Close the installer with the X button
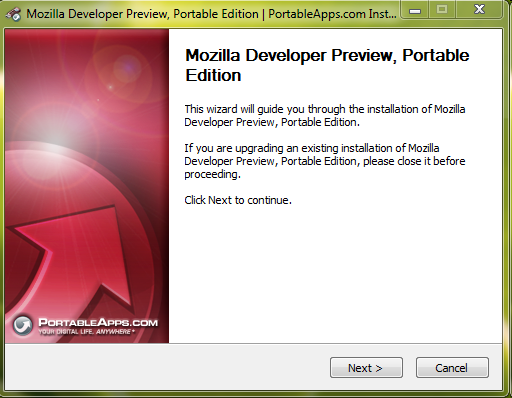The height and width of the screenshot is (398, 512). pos(479,10)
